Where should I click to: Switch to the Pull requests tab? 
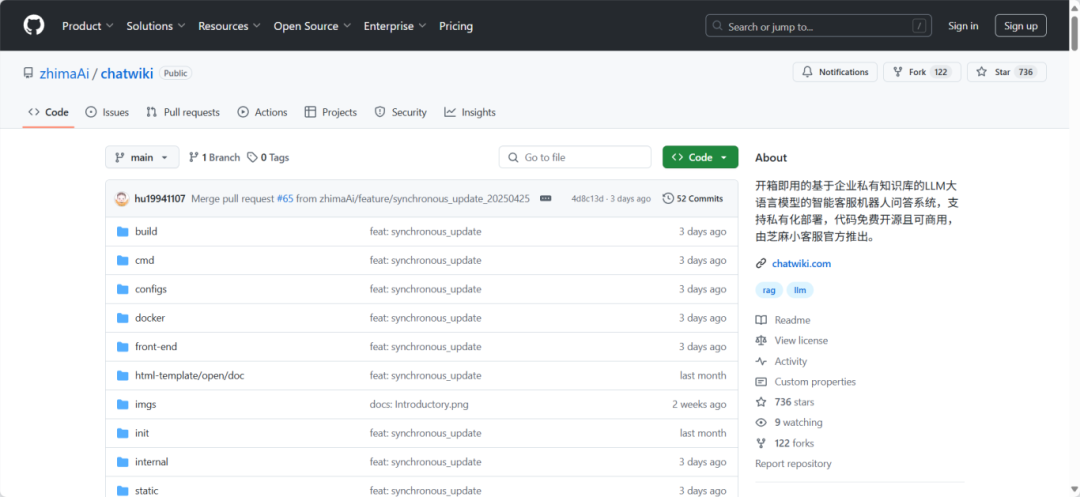pyautogui.click(x=183, y=112)
